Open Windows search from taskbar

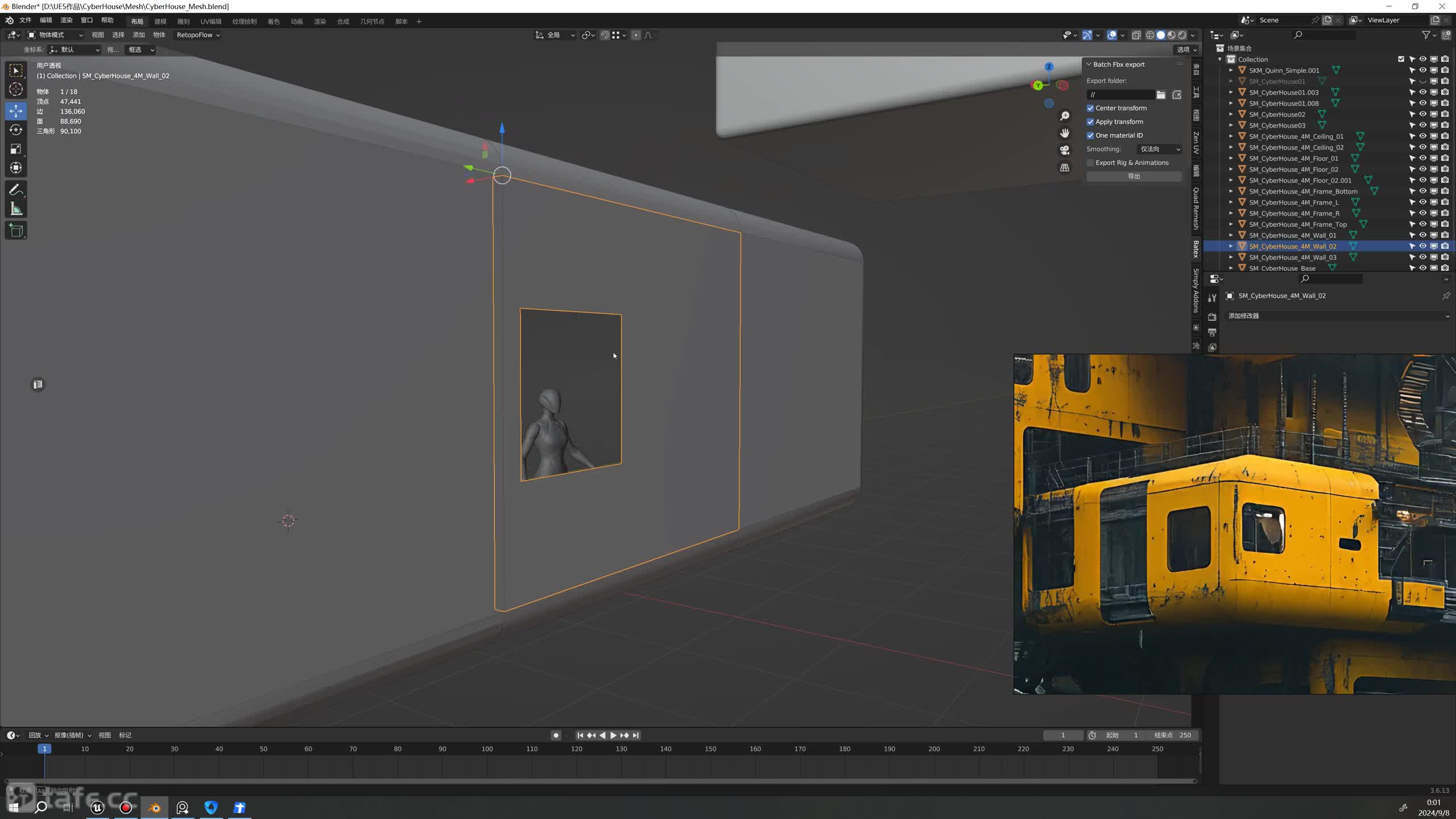40,808
